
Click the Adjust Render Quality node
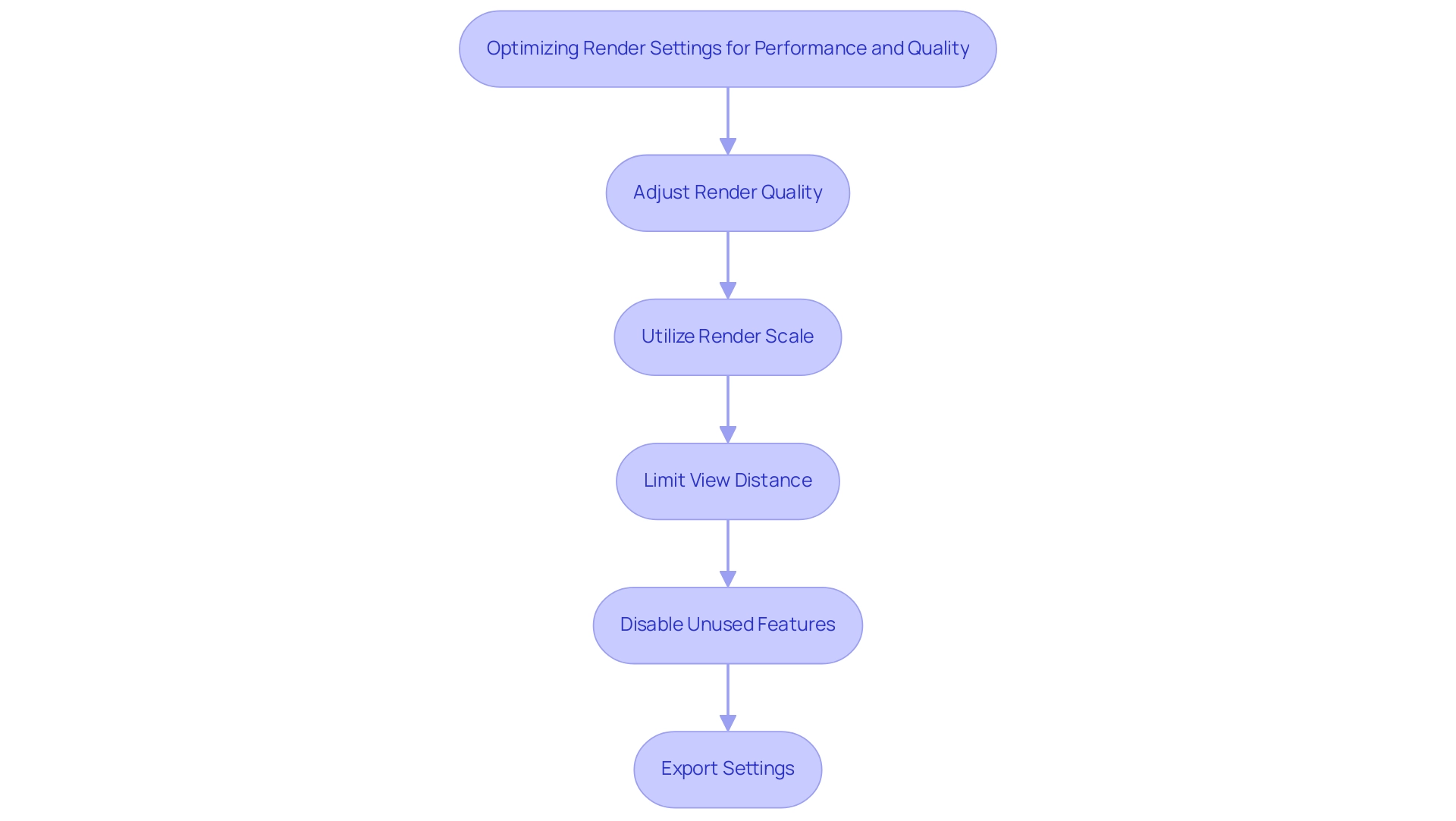point(728,192)
